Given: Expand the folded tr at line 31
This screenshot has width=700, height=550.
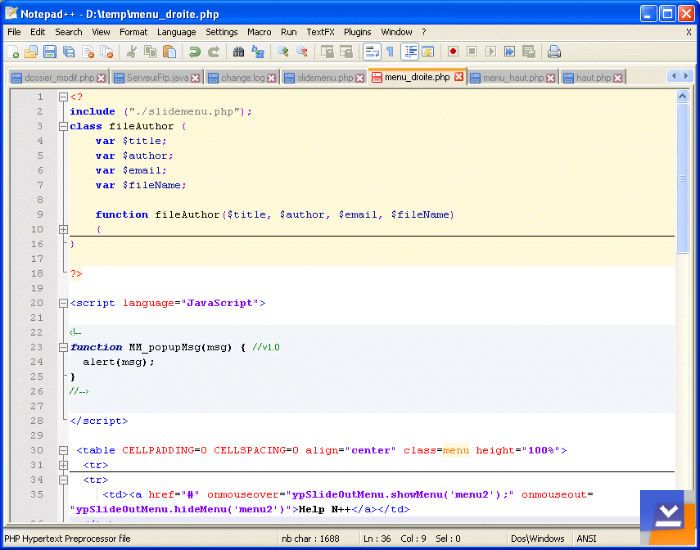Looking at the screenshot, I should 63,465.
